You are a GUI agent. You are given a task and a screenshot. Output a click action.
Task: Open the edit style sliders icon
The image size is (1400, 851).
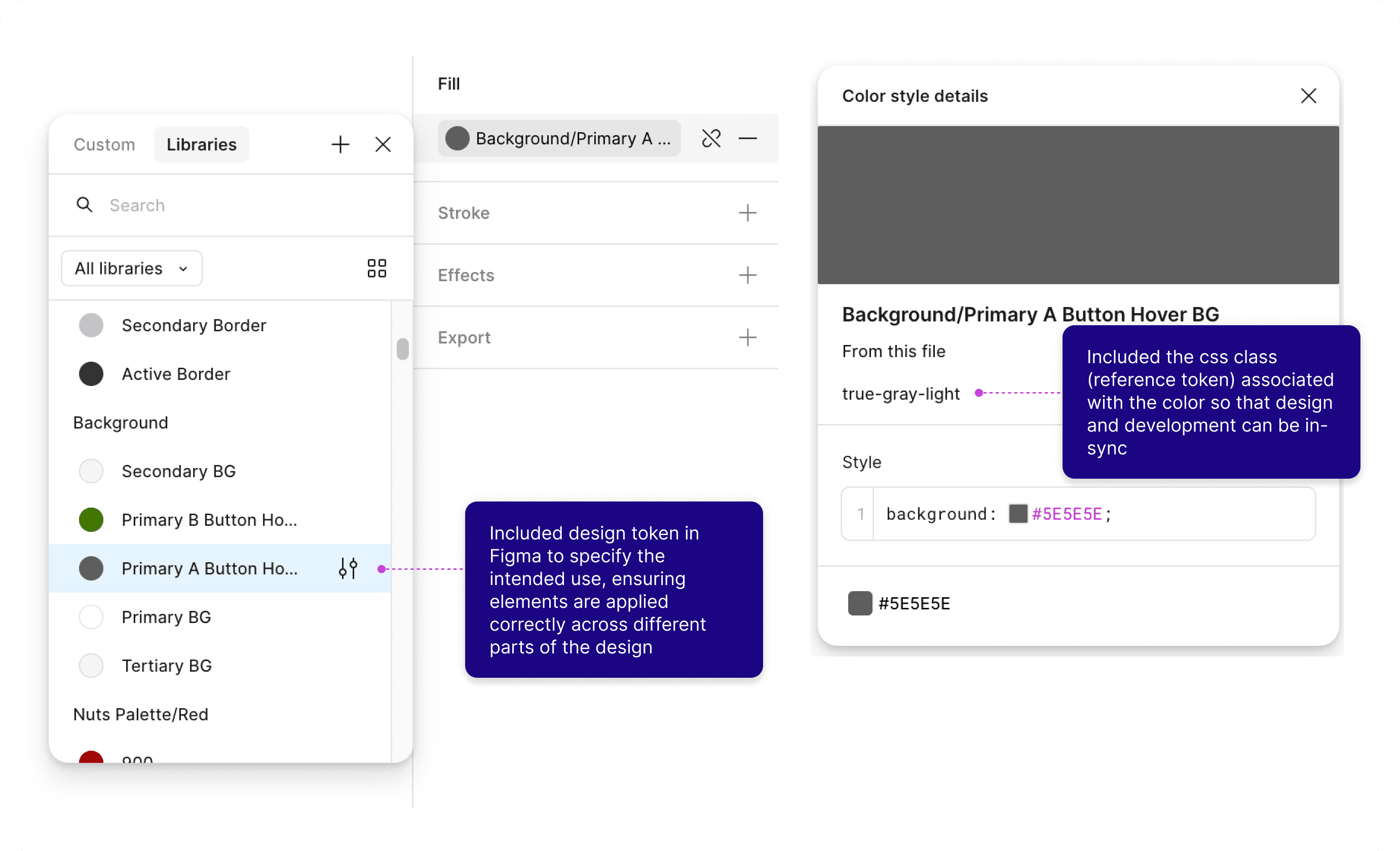click(x=348, y=568)
